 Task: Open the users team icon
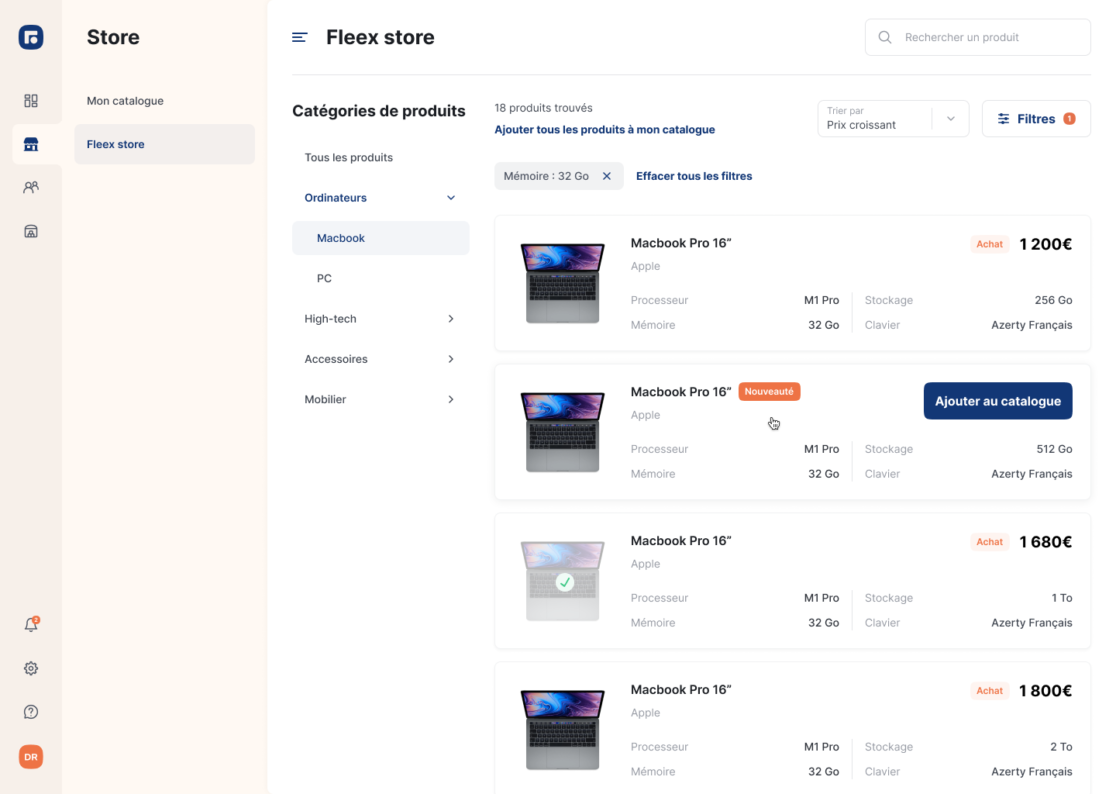click(x=31, y=187)
